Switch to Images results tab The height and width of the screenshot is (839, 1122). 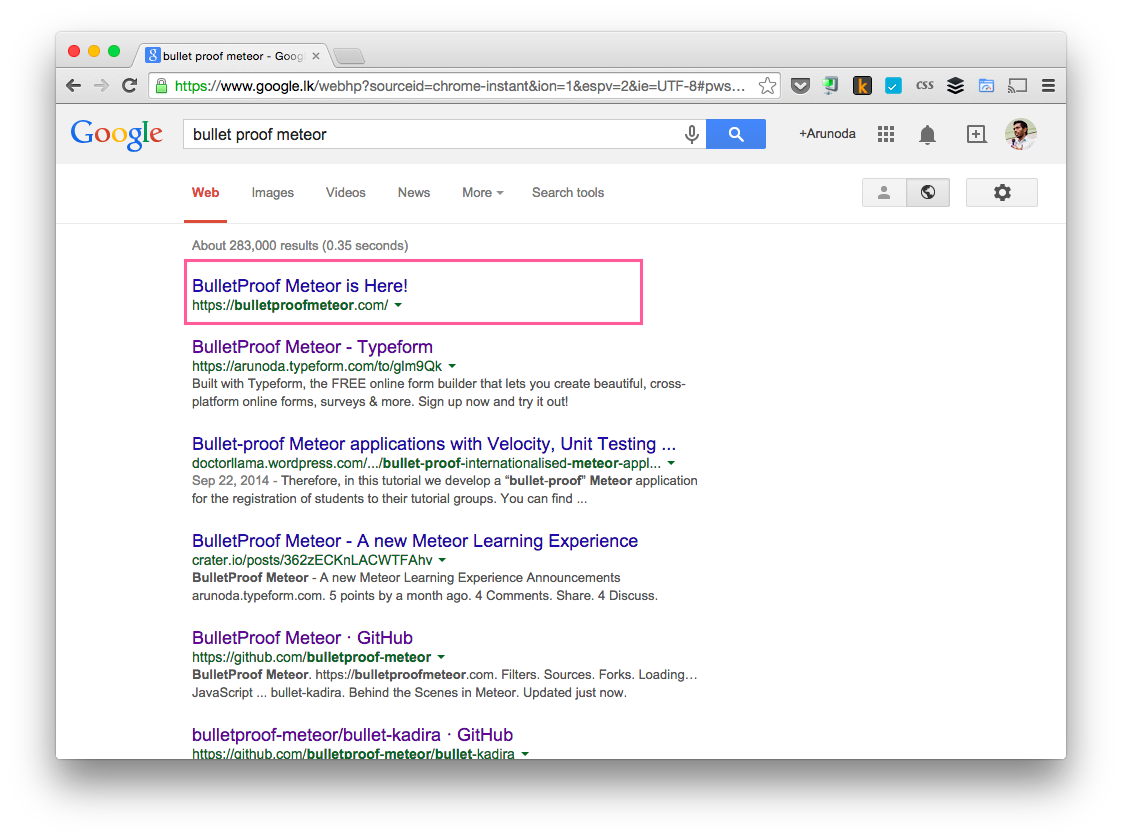point(273,192)
